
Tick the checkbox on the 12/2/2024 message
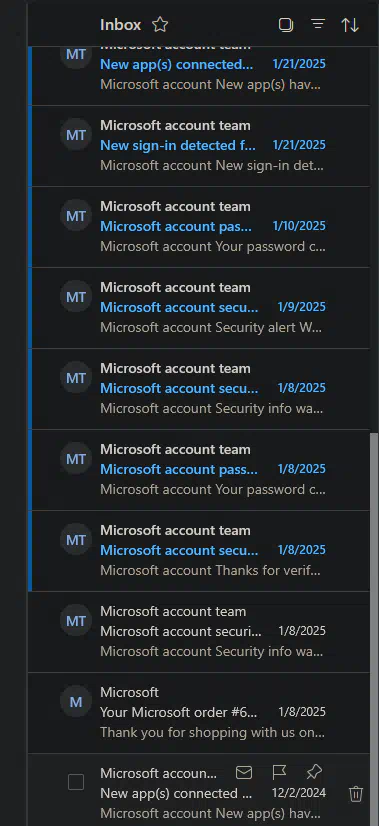coord(76,782)
